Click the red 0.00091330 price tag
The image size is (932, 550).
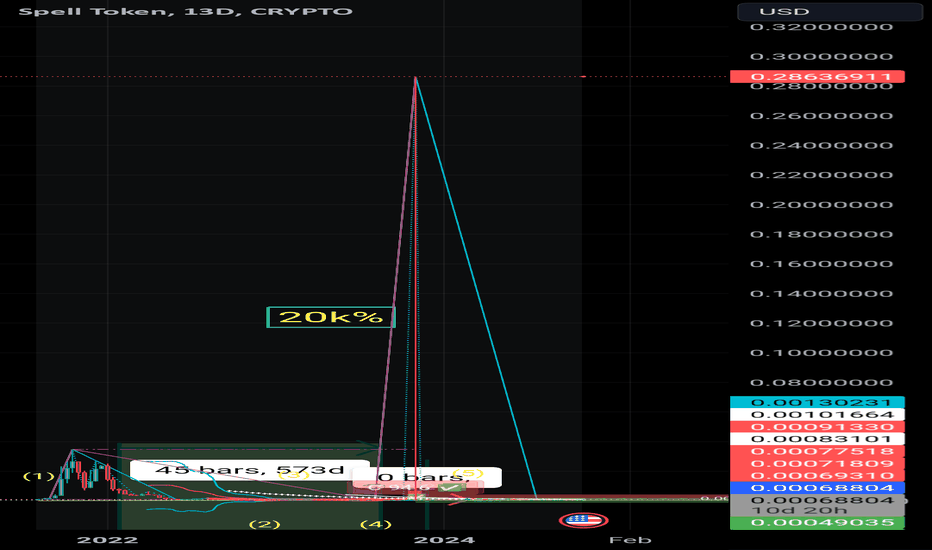tap(817, 427)
